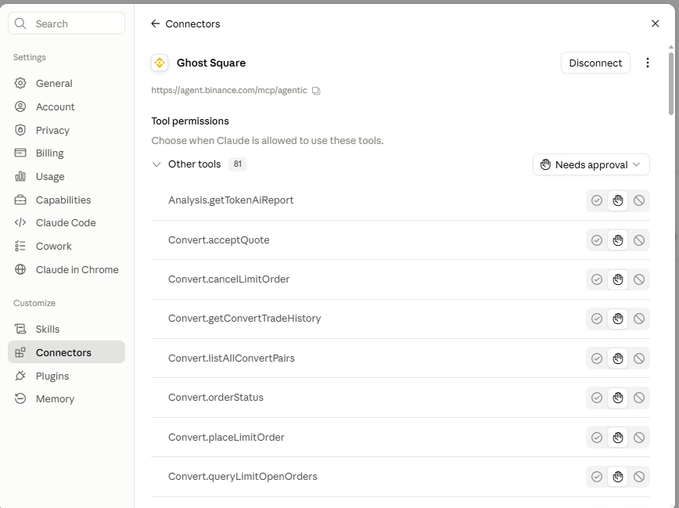The width and height of the screenshot is (679, 508).
Task: Open the three-dot menu for Ghost Square
Action: [x=647, y=63]
